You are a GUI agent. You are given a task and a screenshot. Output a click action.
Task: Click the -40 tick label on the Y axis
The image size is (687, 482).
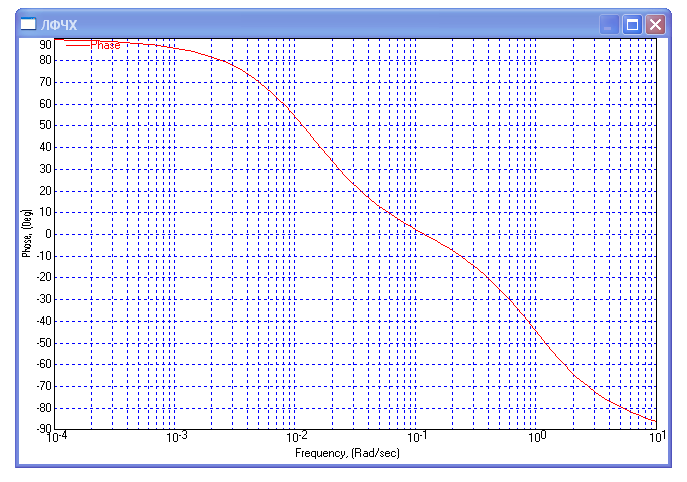(x=44, y=321)
